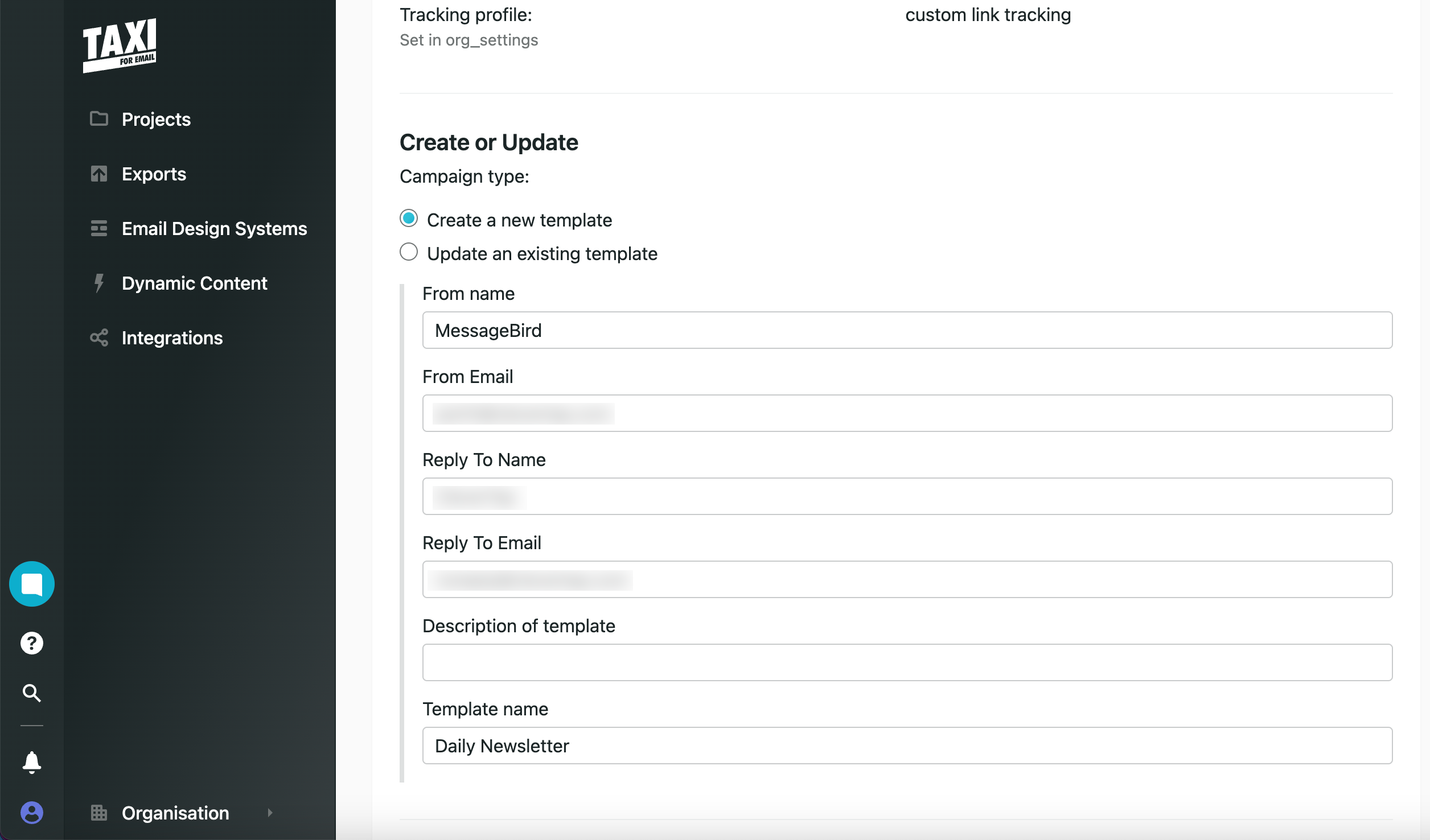Click Template name Daily Newsletter field
Screen dimensions: 1430x840
[x=907, y=745]
